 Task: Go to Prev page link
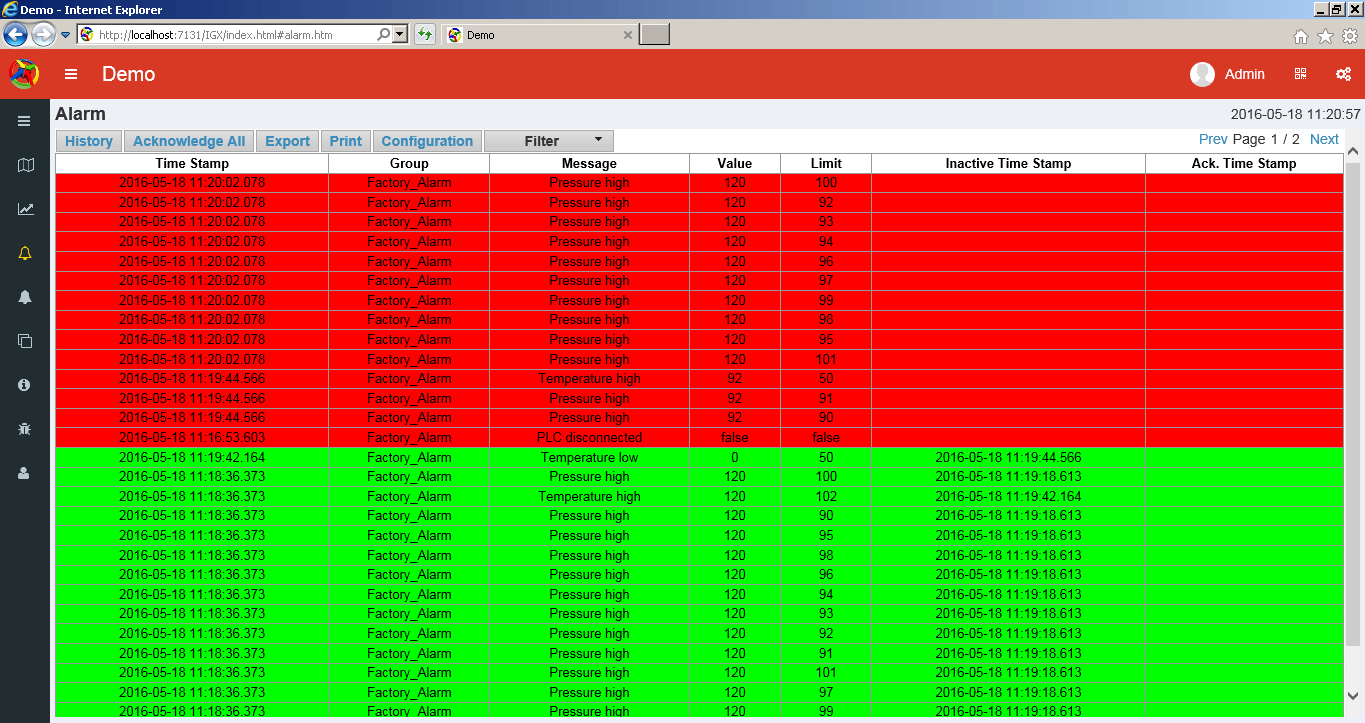pyautogui.click(x=1213, y=139)
